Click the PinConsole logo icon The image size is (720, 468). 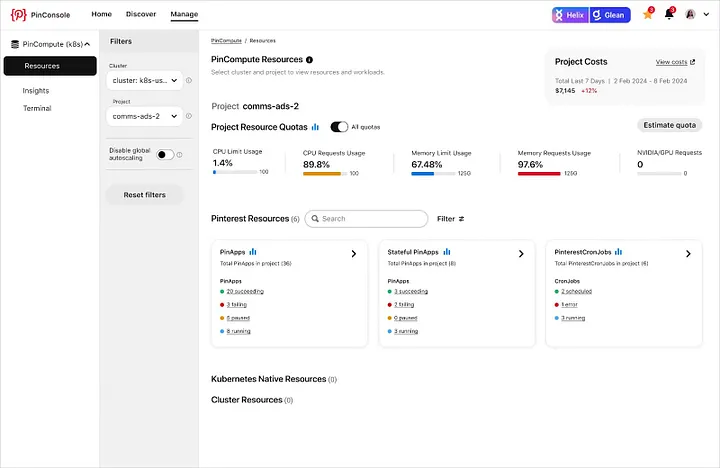point(18,15)
